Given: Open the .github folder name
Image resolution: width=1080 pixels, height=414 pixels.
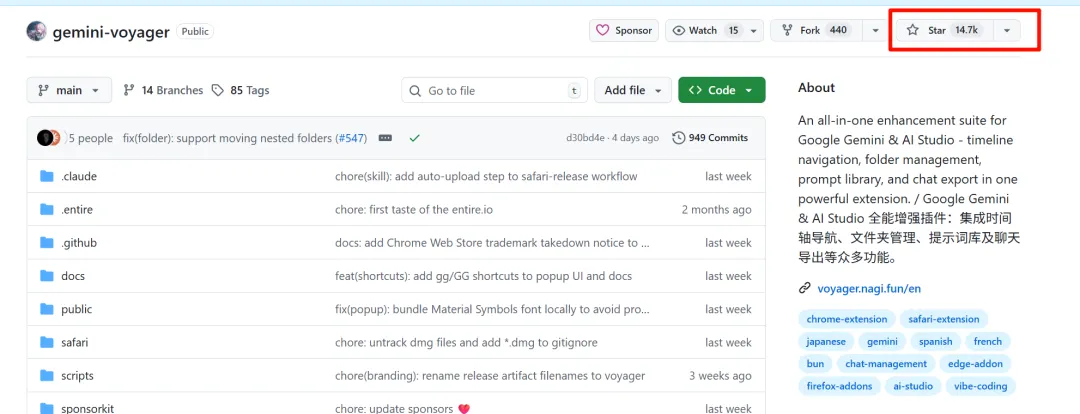Looking at the screenshot, I should pos(79,242).
